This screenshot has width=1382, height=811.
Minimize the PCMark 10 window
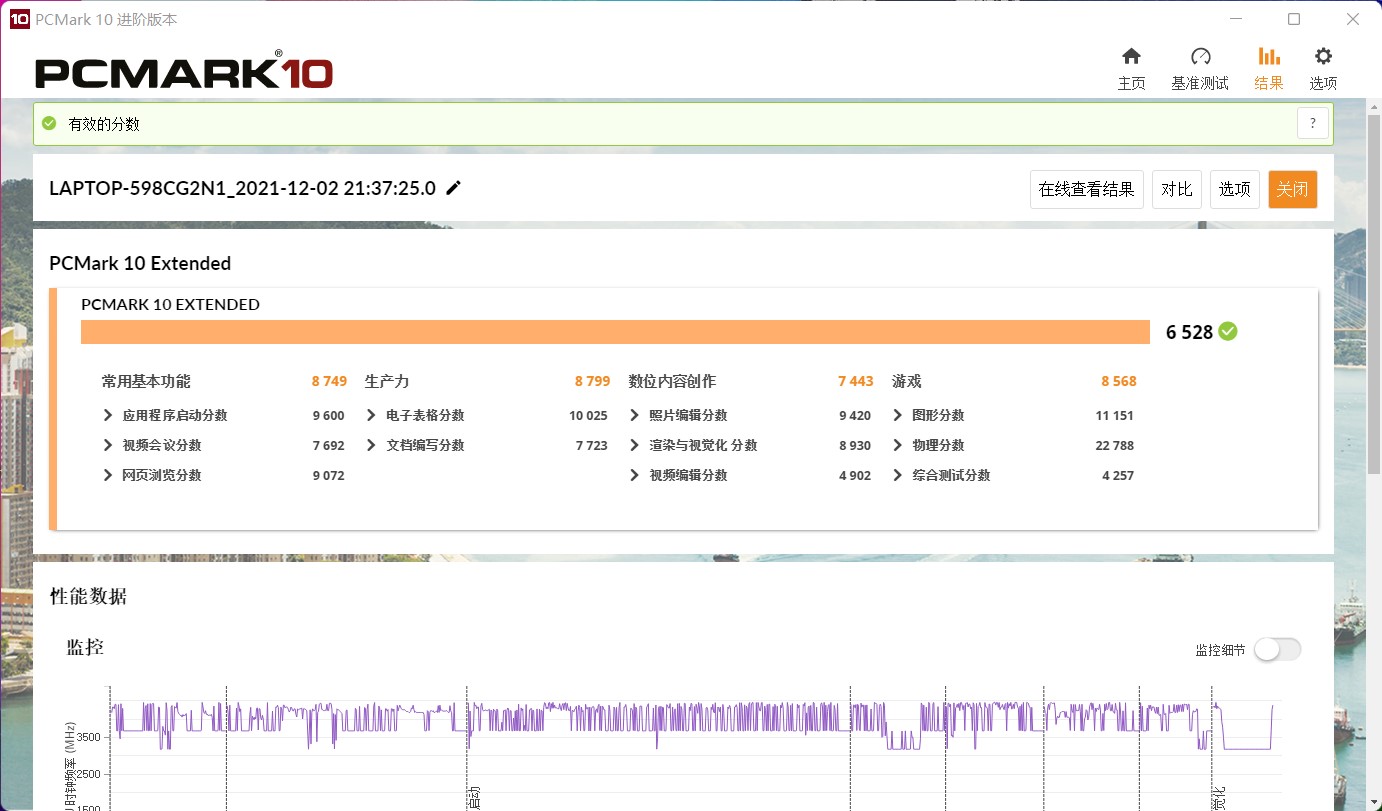click(x=1236, y=19)
